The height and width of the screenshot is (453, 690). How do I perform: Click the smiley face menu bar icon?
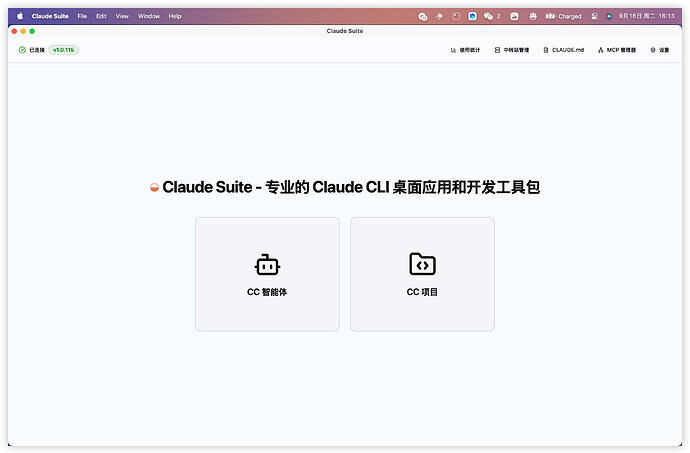[533, 16]
